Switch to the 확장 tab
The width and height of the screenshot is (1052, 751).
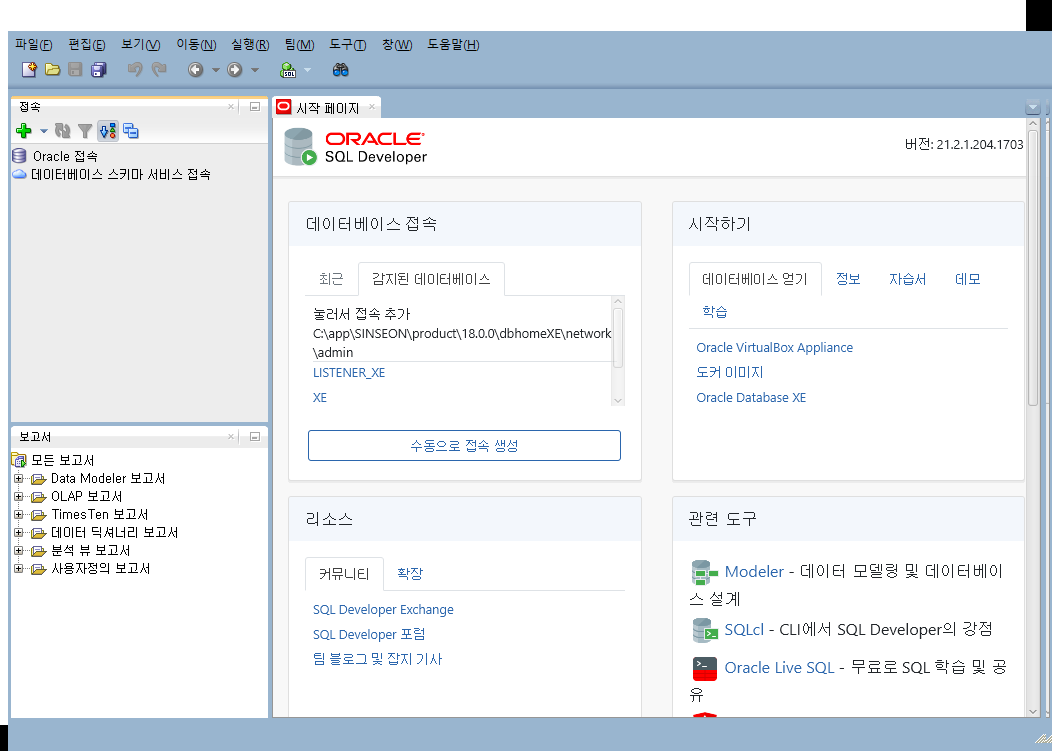pos(410,574)
